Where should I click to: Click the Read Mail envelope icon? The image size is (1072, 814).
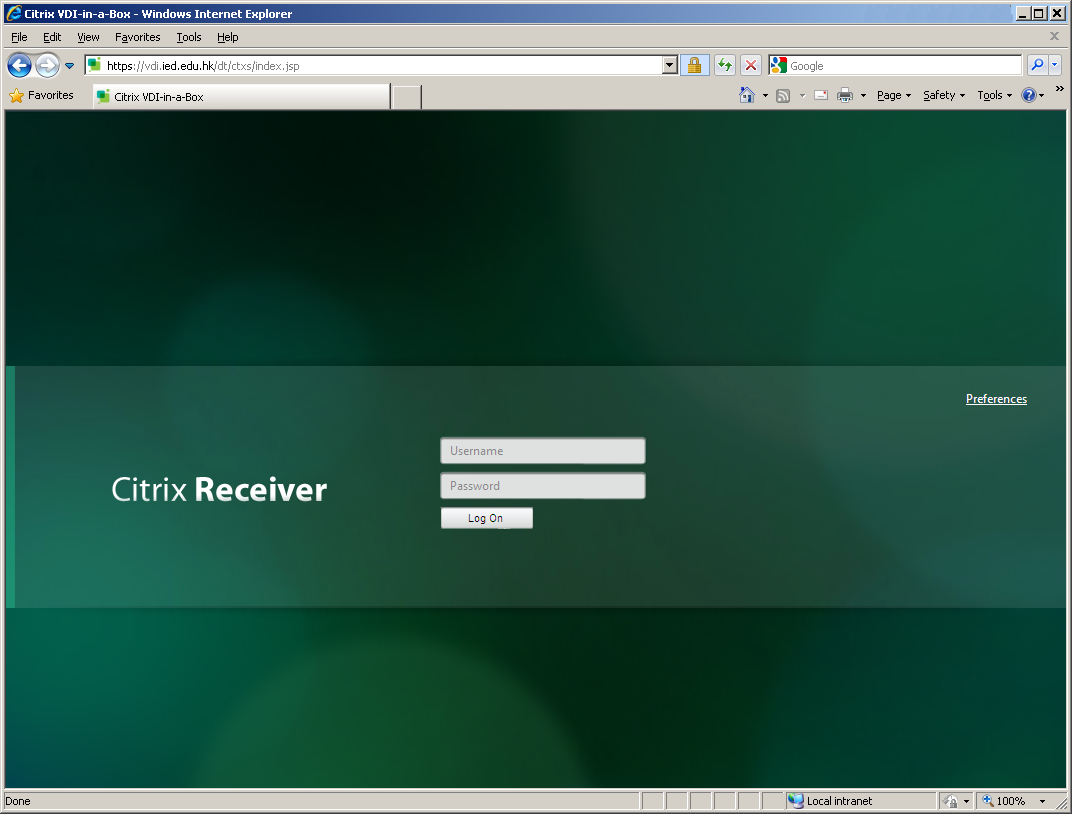click(x=820, y=96)
